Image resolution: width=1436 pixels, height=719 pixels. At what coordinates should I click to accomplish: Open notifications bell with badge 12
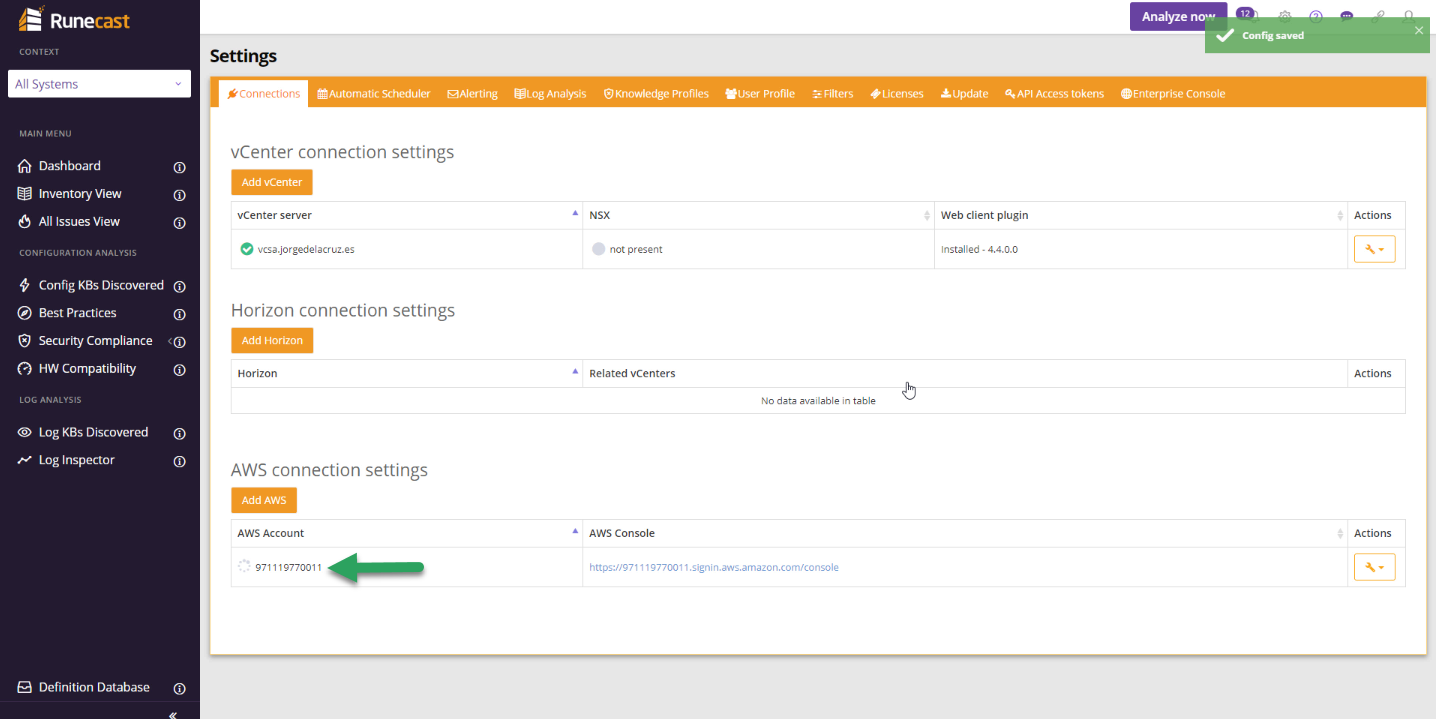point(1246,14)
